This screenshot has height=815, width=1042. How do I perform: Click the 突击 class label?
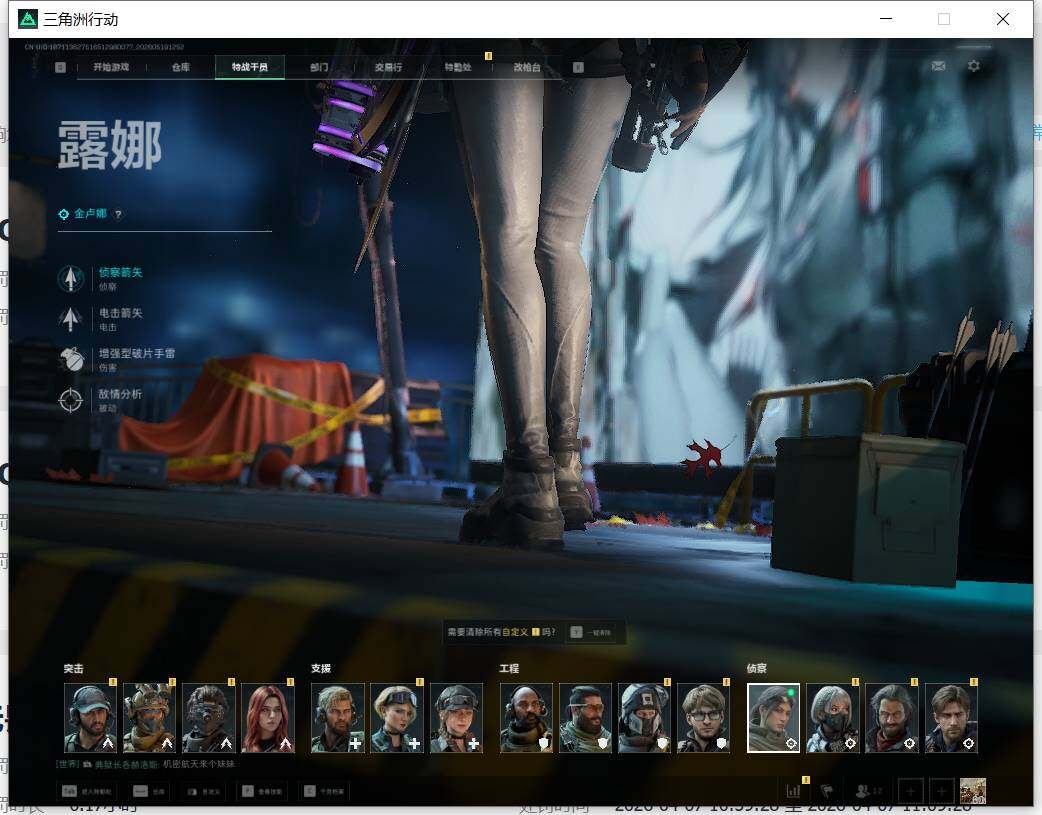tap(74, 669)
